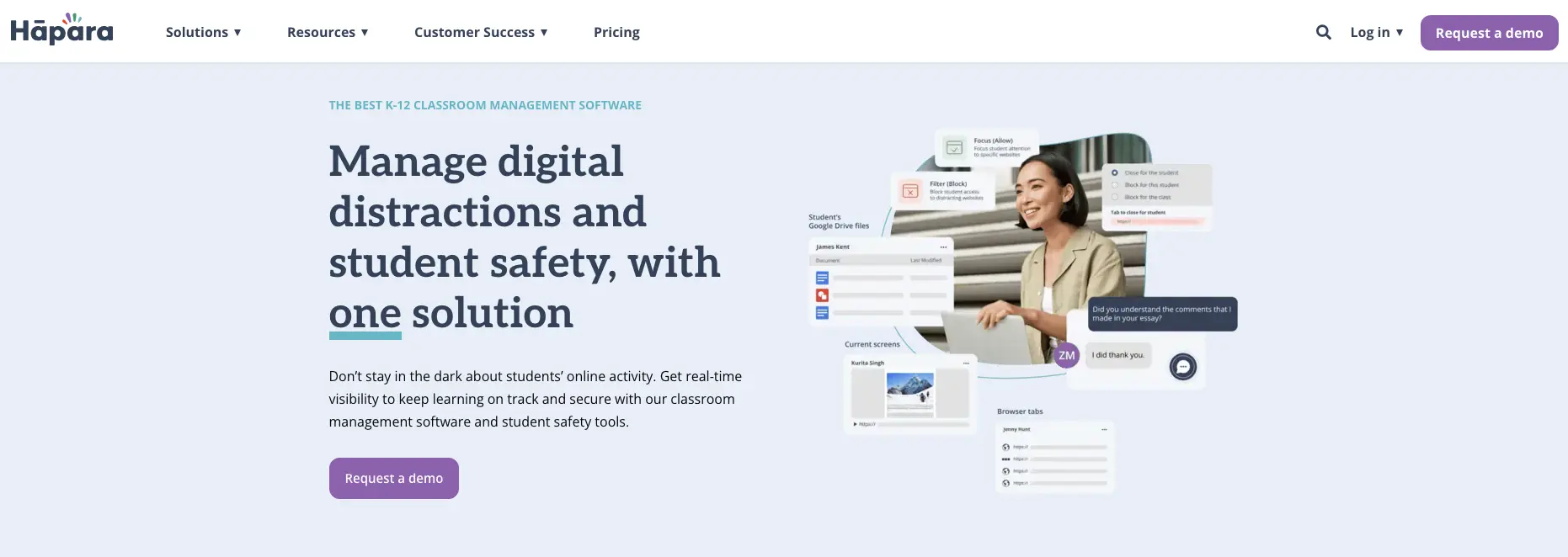Click the 'Browser tabs' label
The width and height of the screenshot is (1568, 557).
coord(1020,411)
